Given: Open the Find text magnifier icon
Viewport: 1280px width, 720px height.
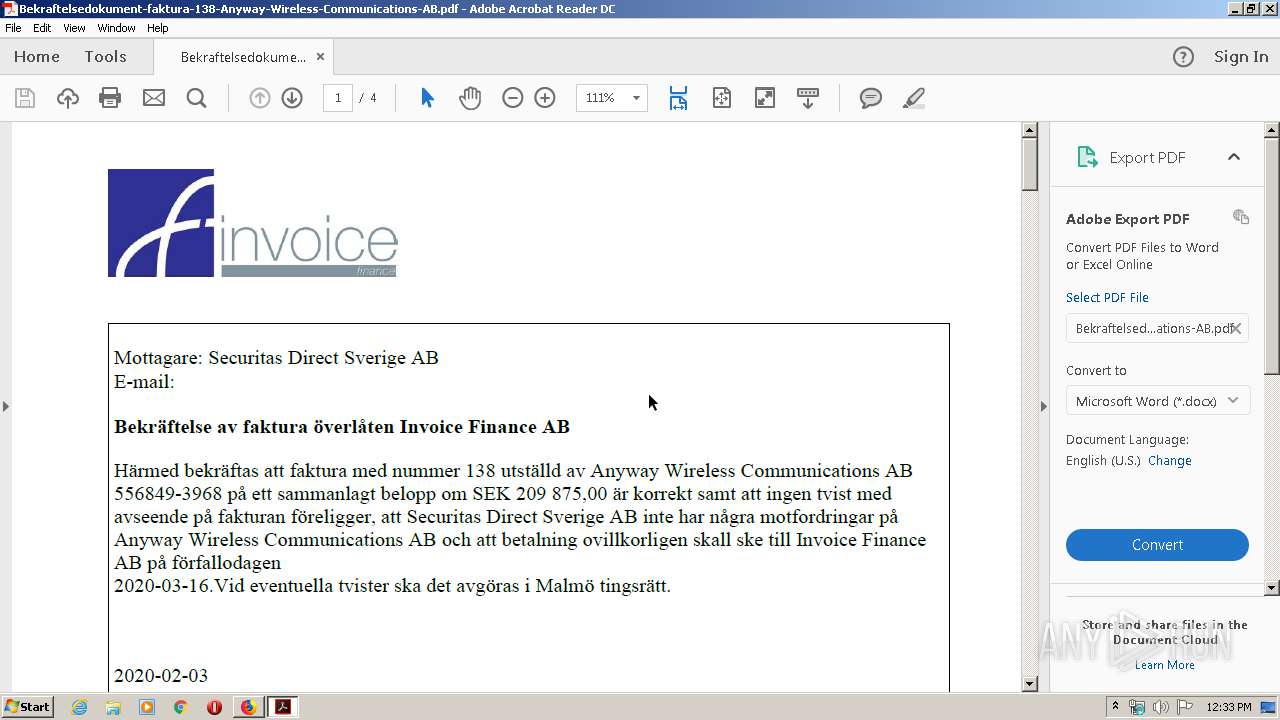Looking at the screenshot, I should (x=196, y=98).
